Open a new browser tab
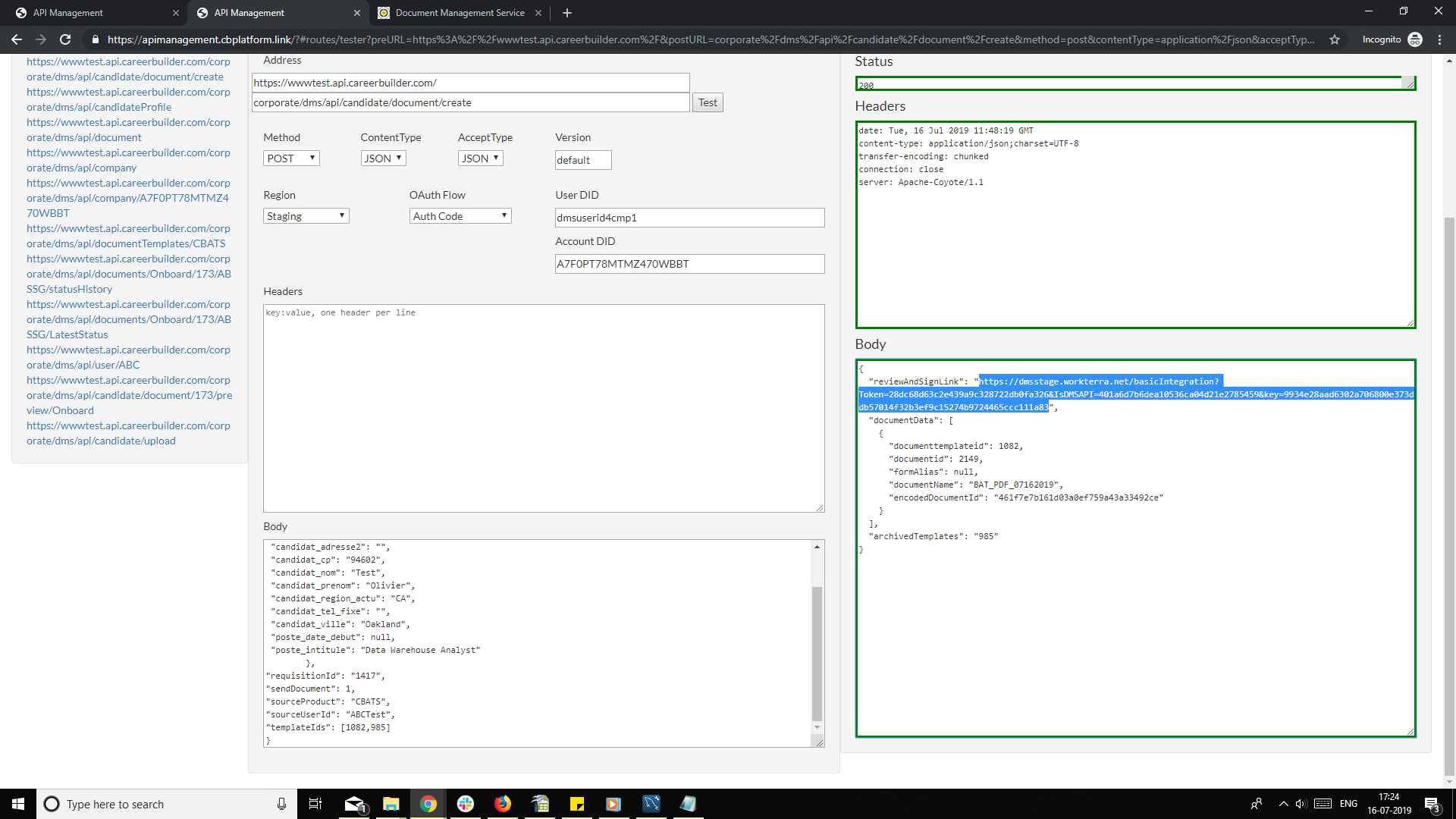 (x=567, y=13)
